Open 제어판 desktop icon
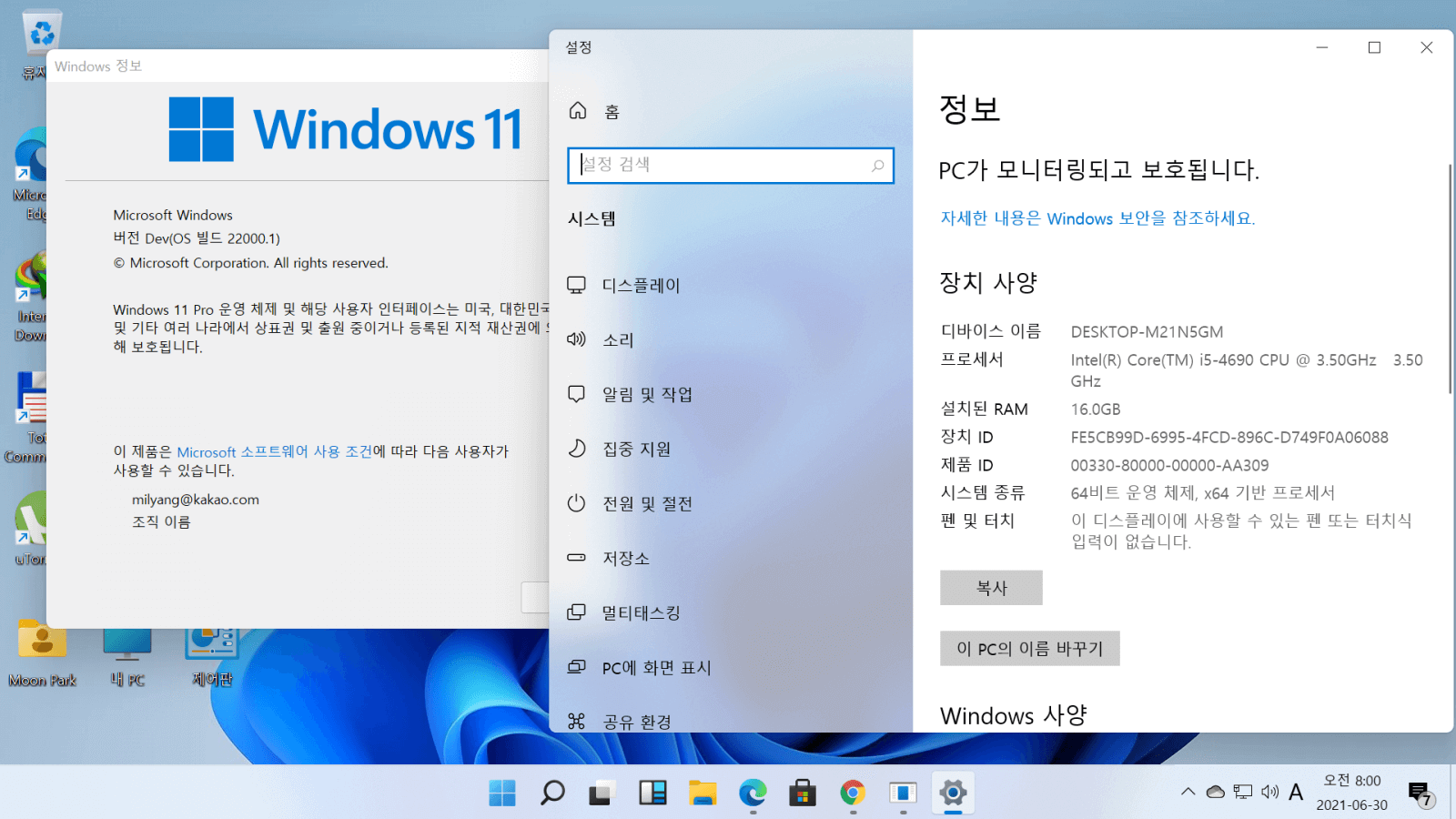Image resolution: width=1456 pixels, height=819 pixels. click(x=212, y=657)
